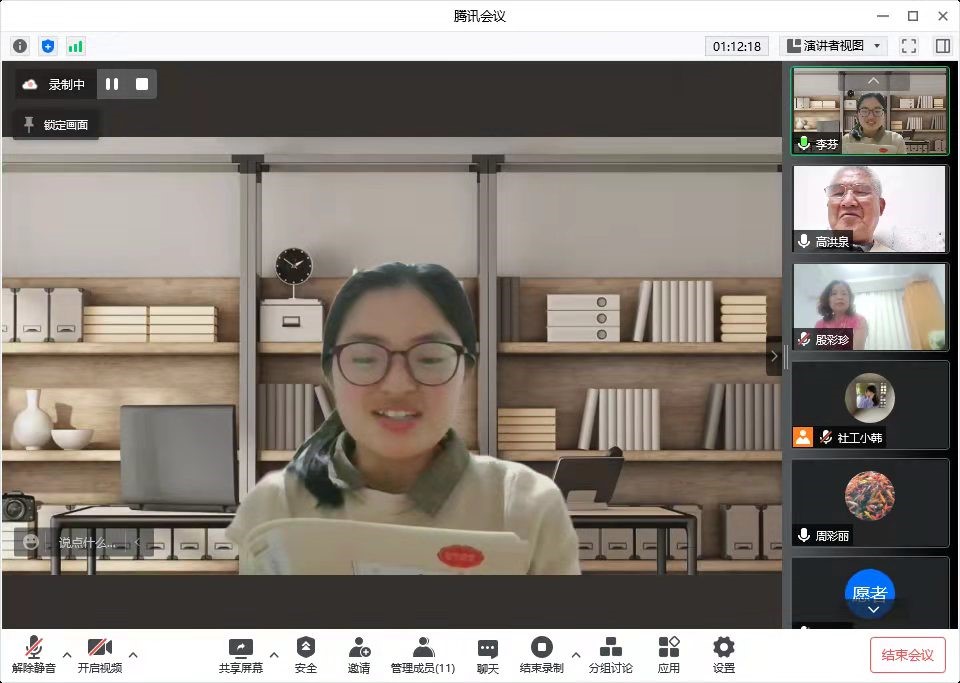Click the red 结束会议 button
This screenshot has height=683, width=960.
pos(907,655)
